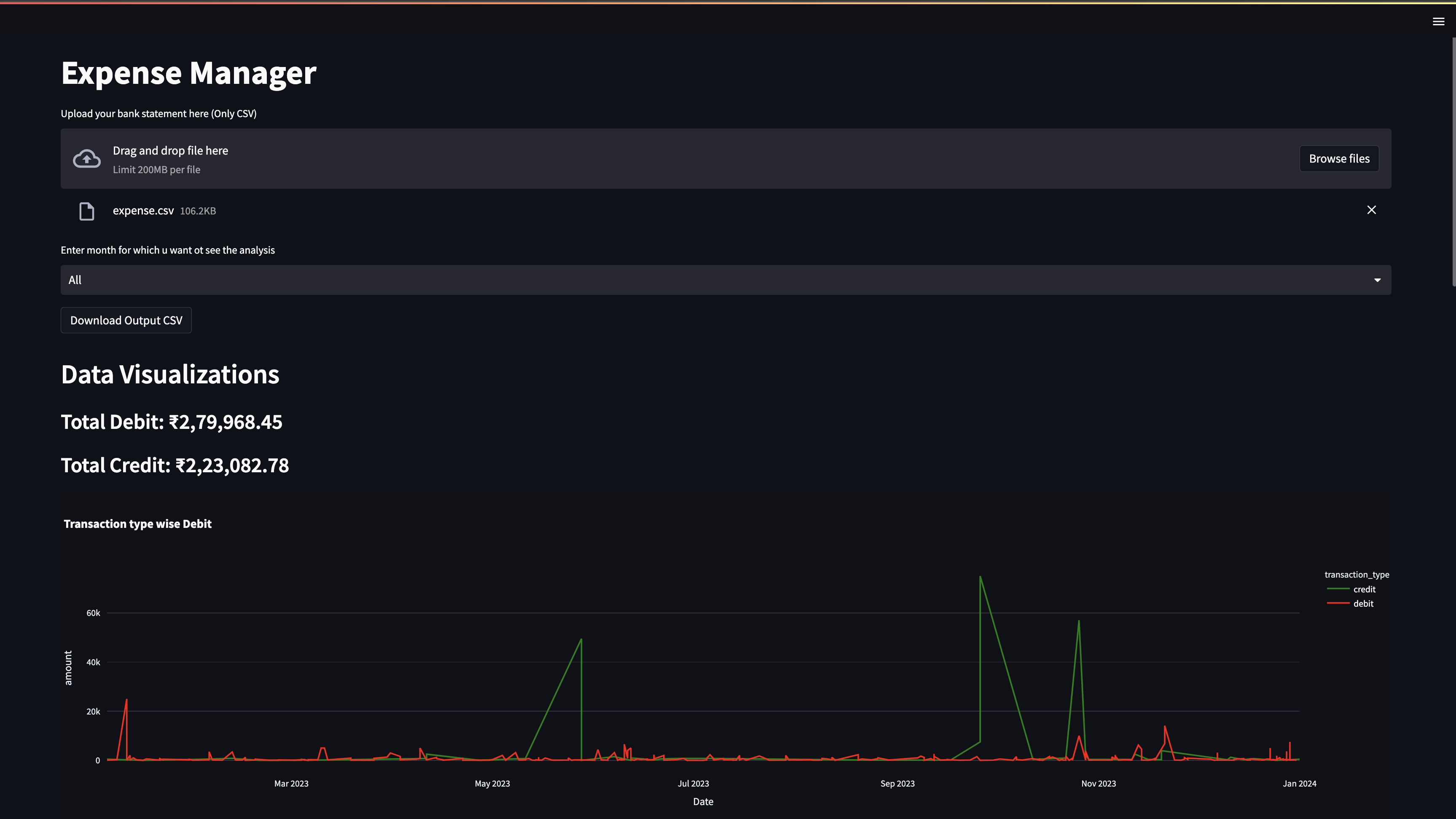
Task: Download the output CSV
Action: (x=126, y=320)
